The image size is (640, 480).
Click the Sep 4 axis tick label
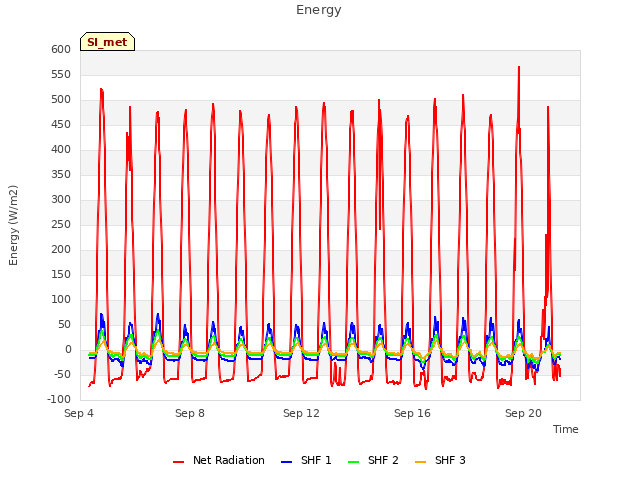(79, 413)
